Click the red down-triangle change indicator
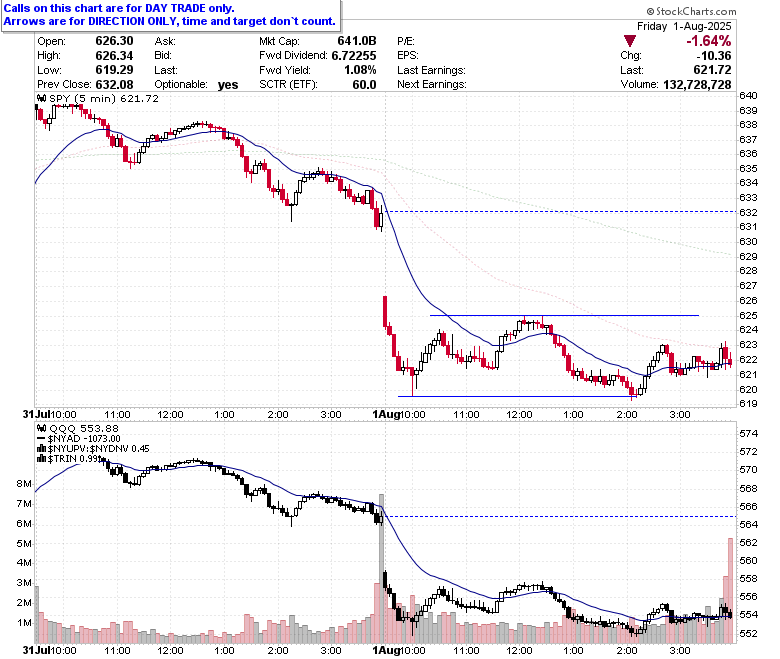The width and height of the screenshot is (780, 659). pos(630,41)
